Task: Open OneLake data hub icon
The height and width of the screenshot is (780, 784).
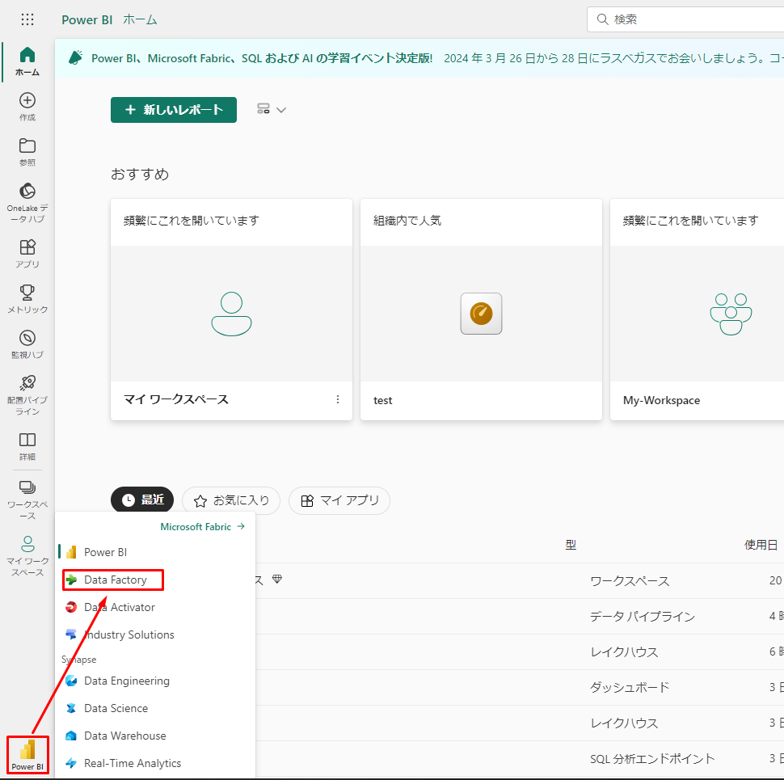Action: [27, 201]
